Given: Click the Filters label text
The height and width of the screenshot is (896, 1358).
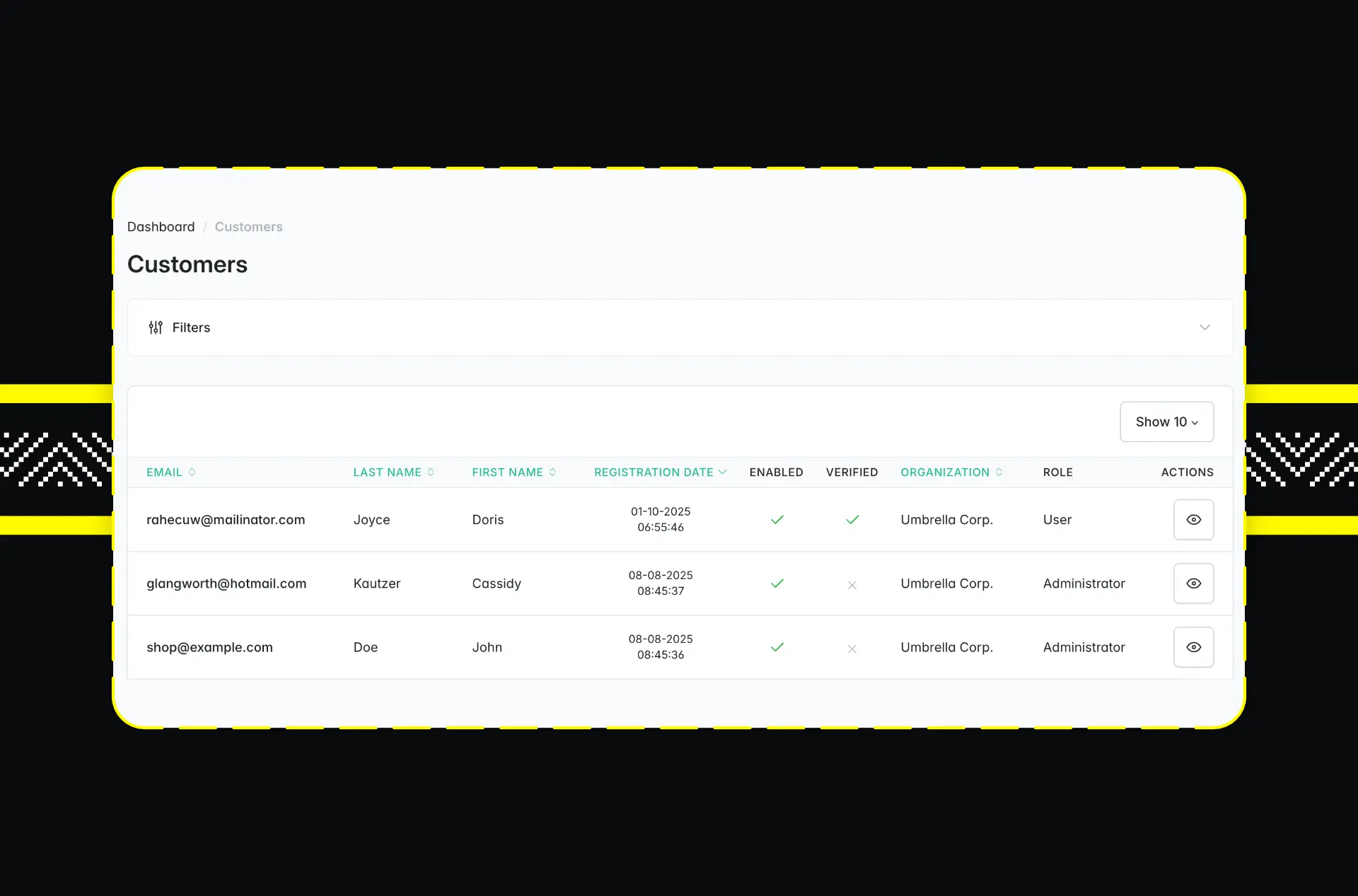Looking at the screenshot, I should [x=191, y=327].
